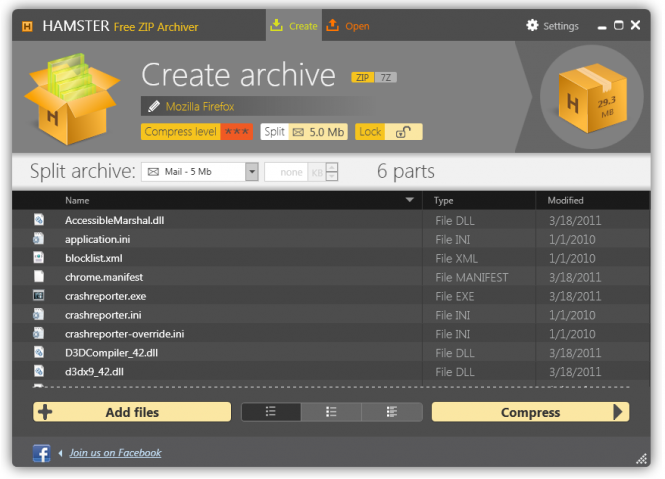
Task: Click the chrome.manifest file icon
Action: coord(39,276)
